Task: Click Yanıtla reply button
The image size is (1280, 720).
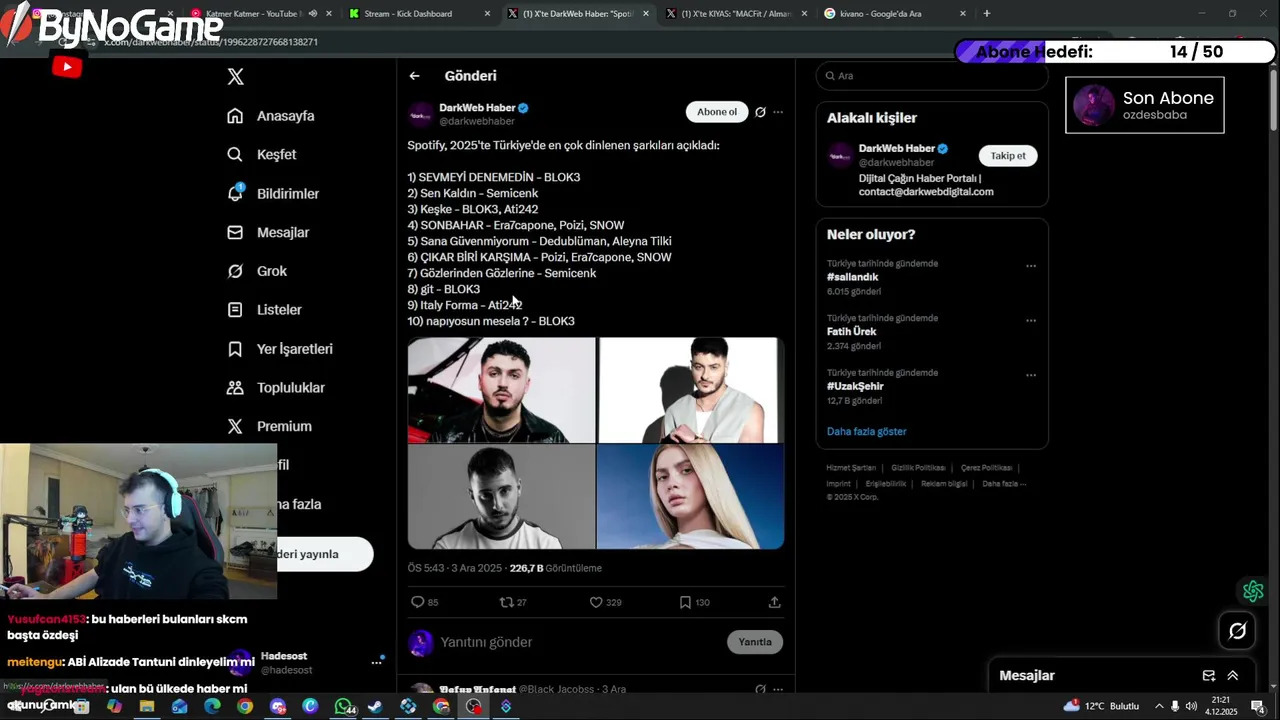Action: click(x=755, y=642)
